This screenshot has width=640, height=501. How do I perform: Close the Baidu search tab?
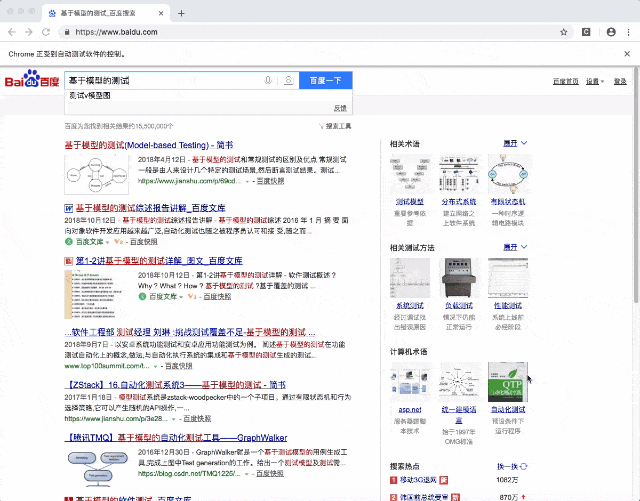pos(161,13)
